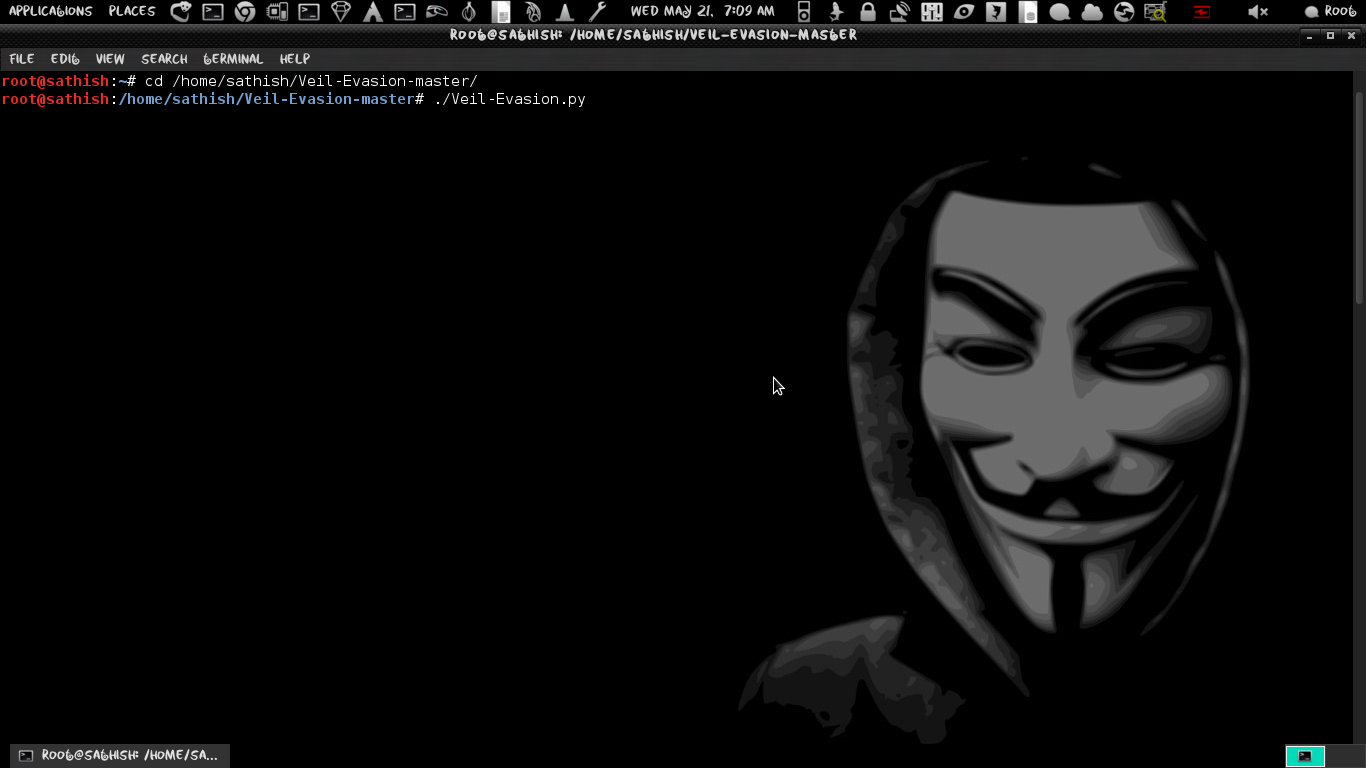Click 'cd /home/sathish/Veil-Evasion-master/' command text
Viewport: 1366px width, 768px height.
311,81
